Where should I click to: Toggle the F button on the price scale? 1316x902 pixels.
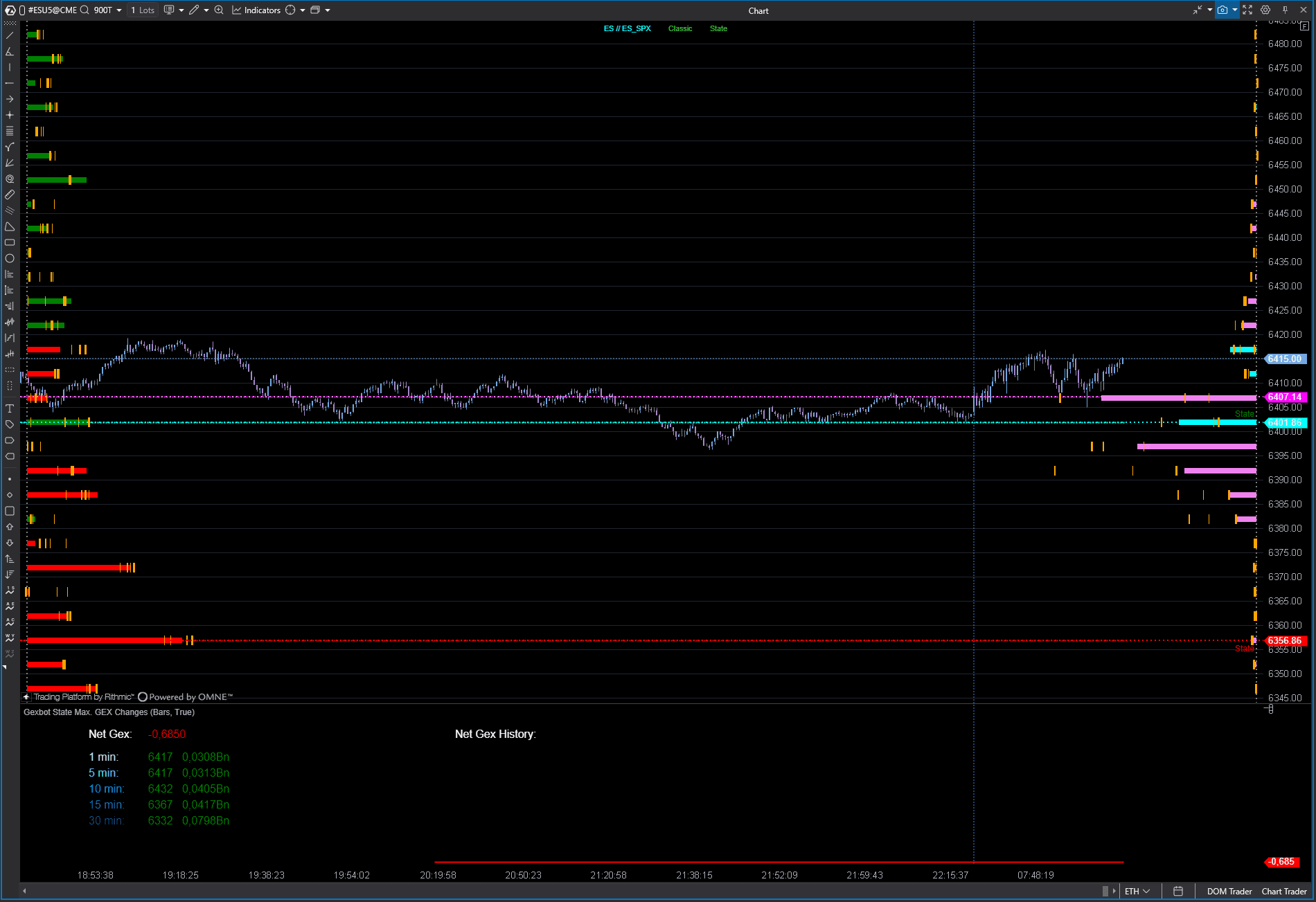coord(1305,26)
